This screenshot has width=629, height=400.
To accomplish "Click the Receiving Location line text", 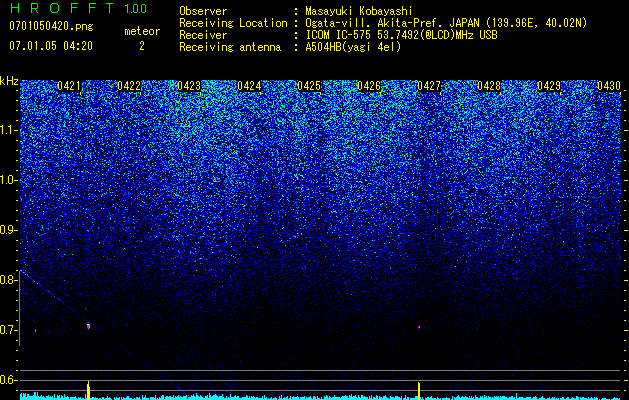I will (x=383, y=23).
